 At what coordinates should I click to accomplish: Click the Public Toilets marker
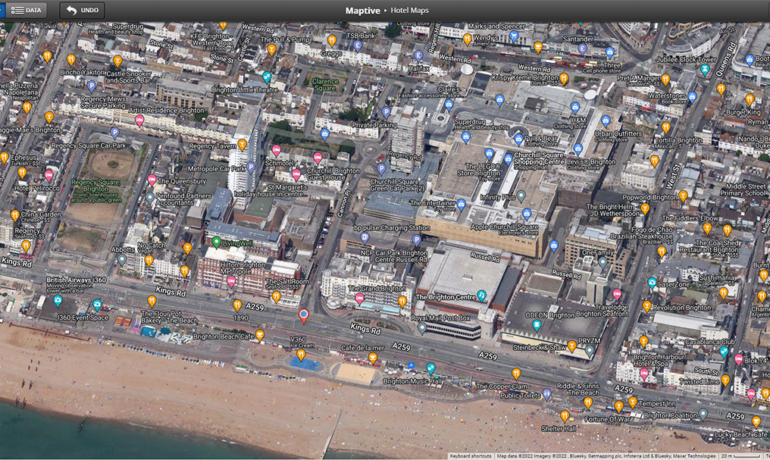(x=546, y=394)
